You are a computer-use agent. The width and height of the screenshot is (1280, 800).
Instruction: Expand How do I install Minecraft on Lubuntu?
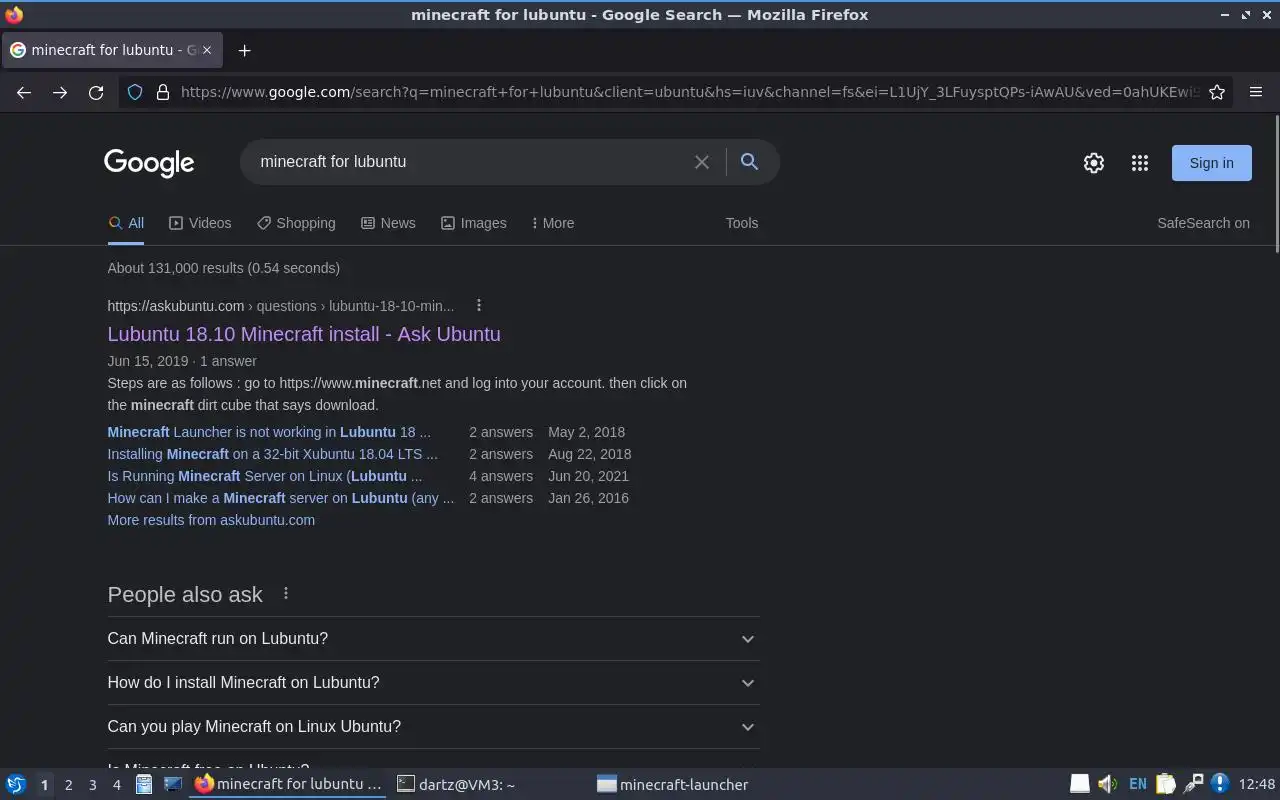[x=433, y=683]
